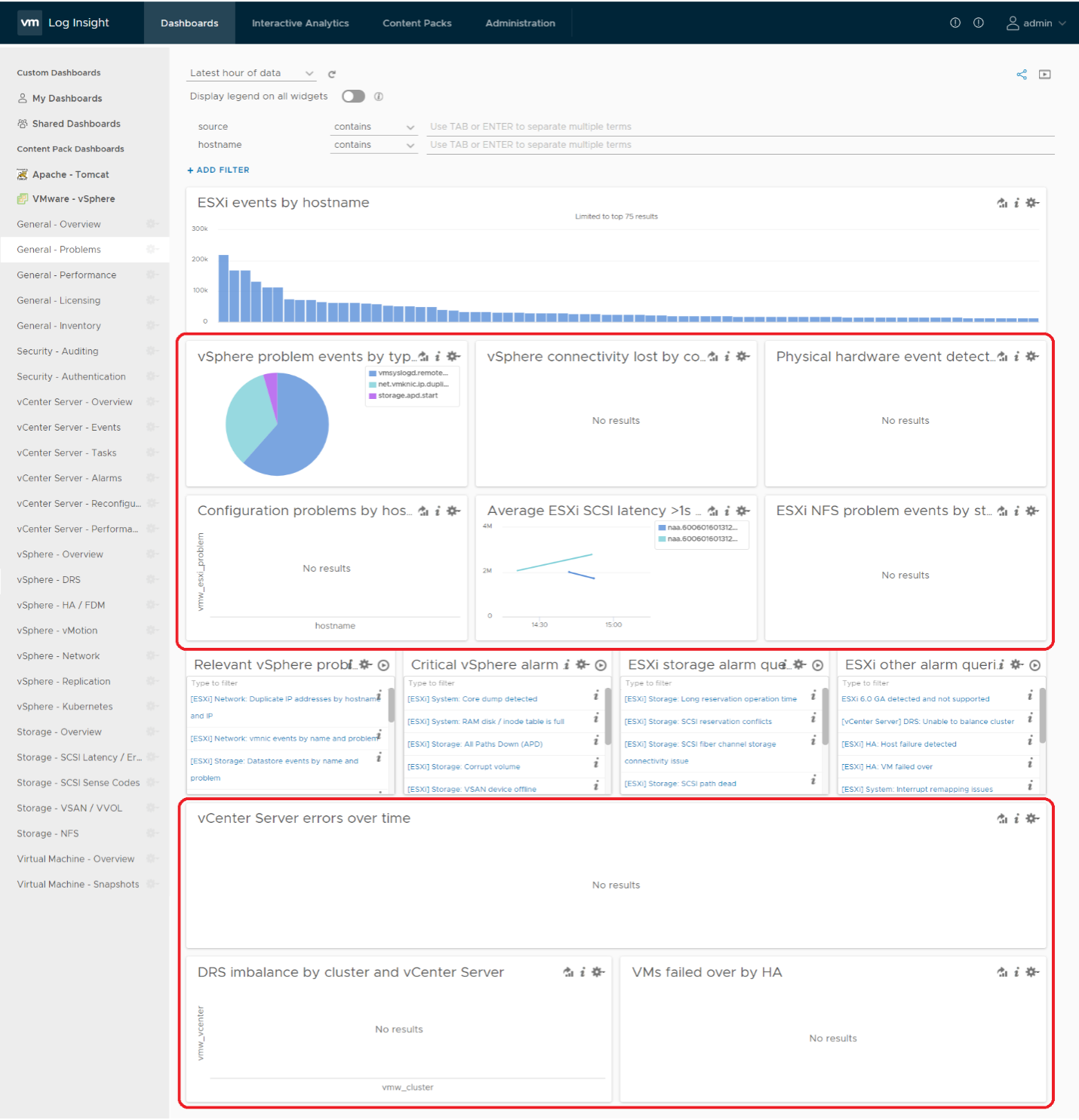Click the presentation mode icon
The image size is (1079, 1120).
[x=1045, y=74]
